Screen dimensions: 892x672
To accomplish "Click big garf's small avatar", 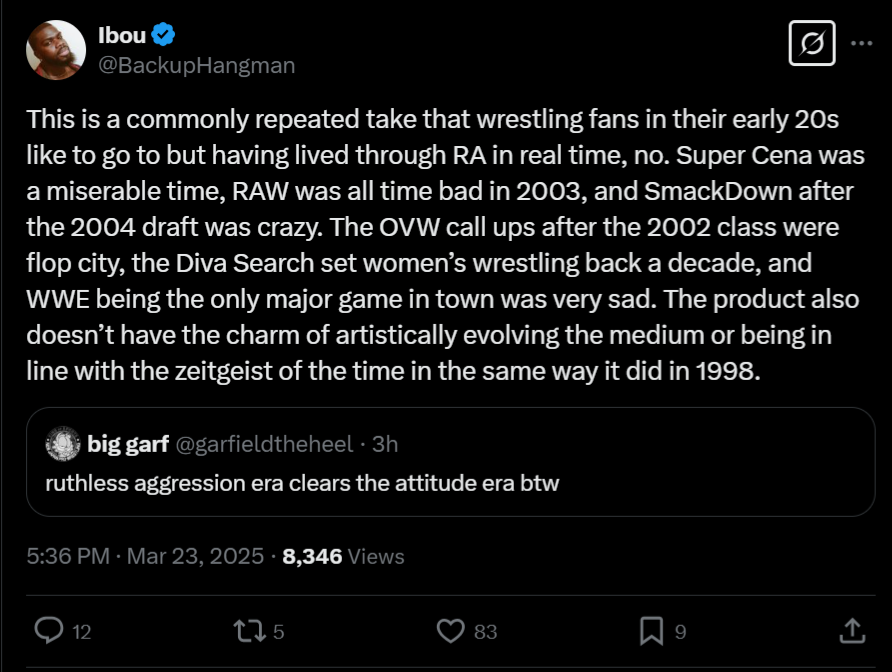I will (64, 442).
